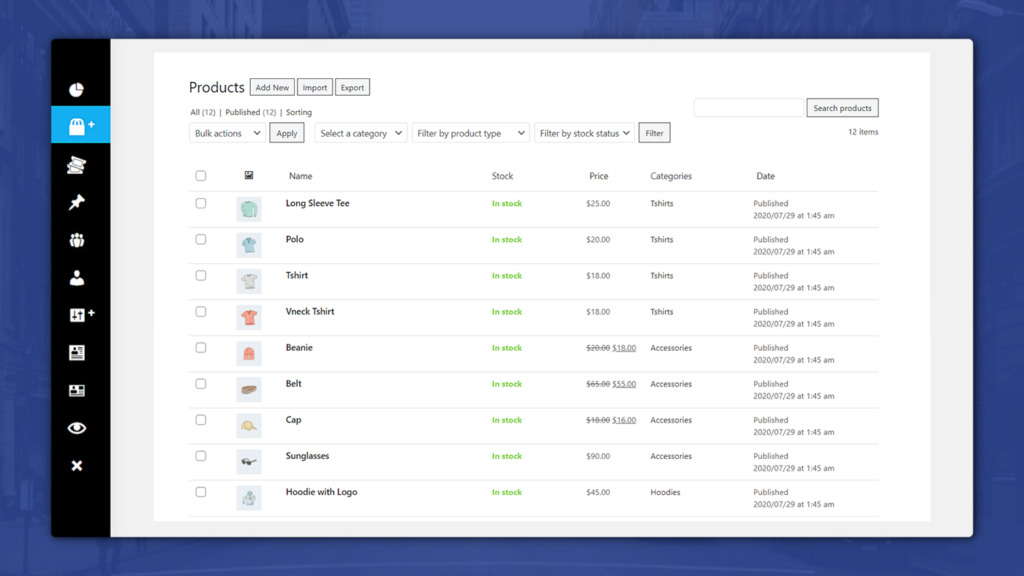The height and width of the screenshot is (576, 1024).
Task: Check the Vneck Tshirt checkbox
Action: point(200,312)
